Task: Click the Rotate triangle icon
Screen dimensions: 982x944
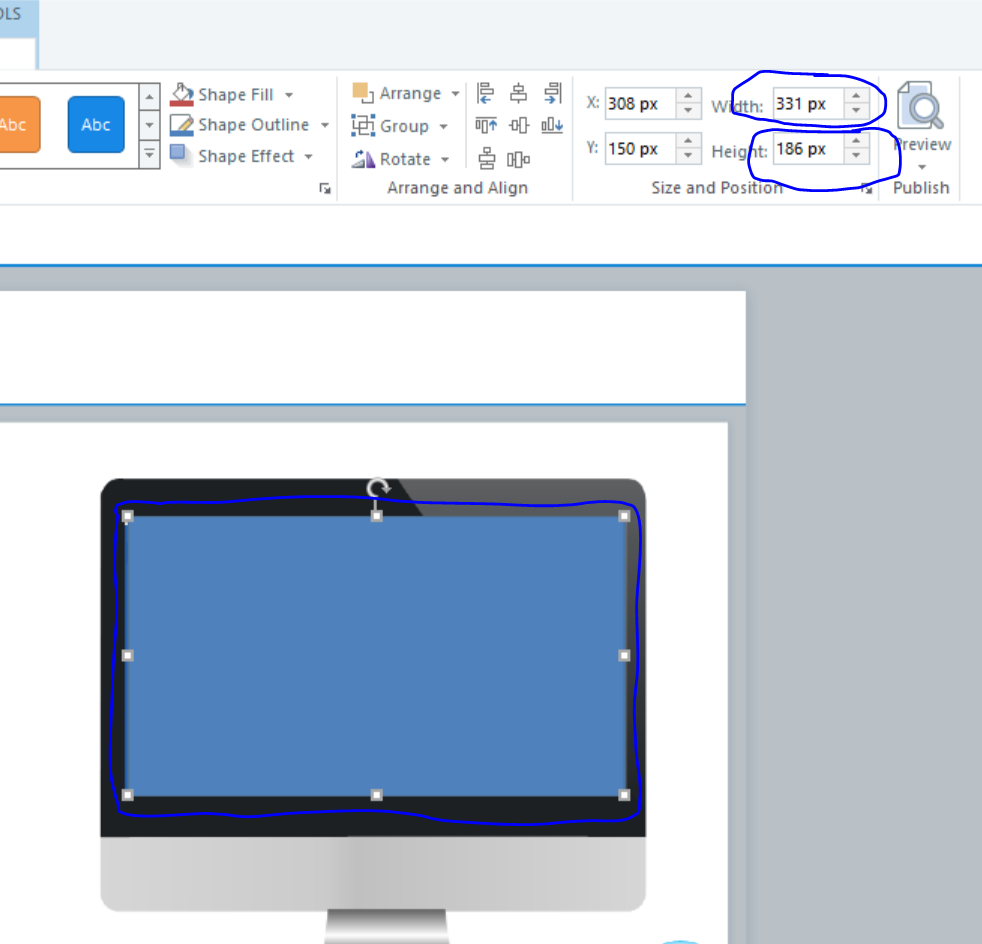Action: [x=363, y=159]
